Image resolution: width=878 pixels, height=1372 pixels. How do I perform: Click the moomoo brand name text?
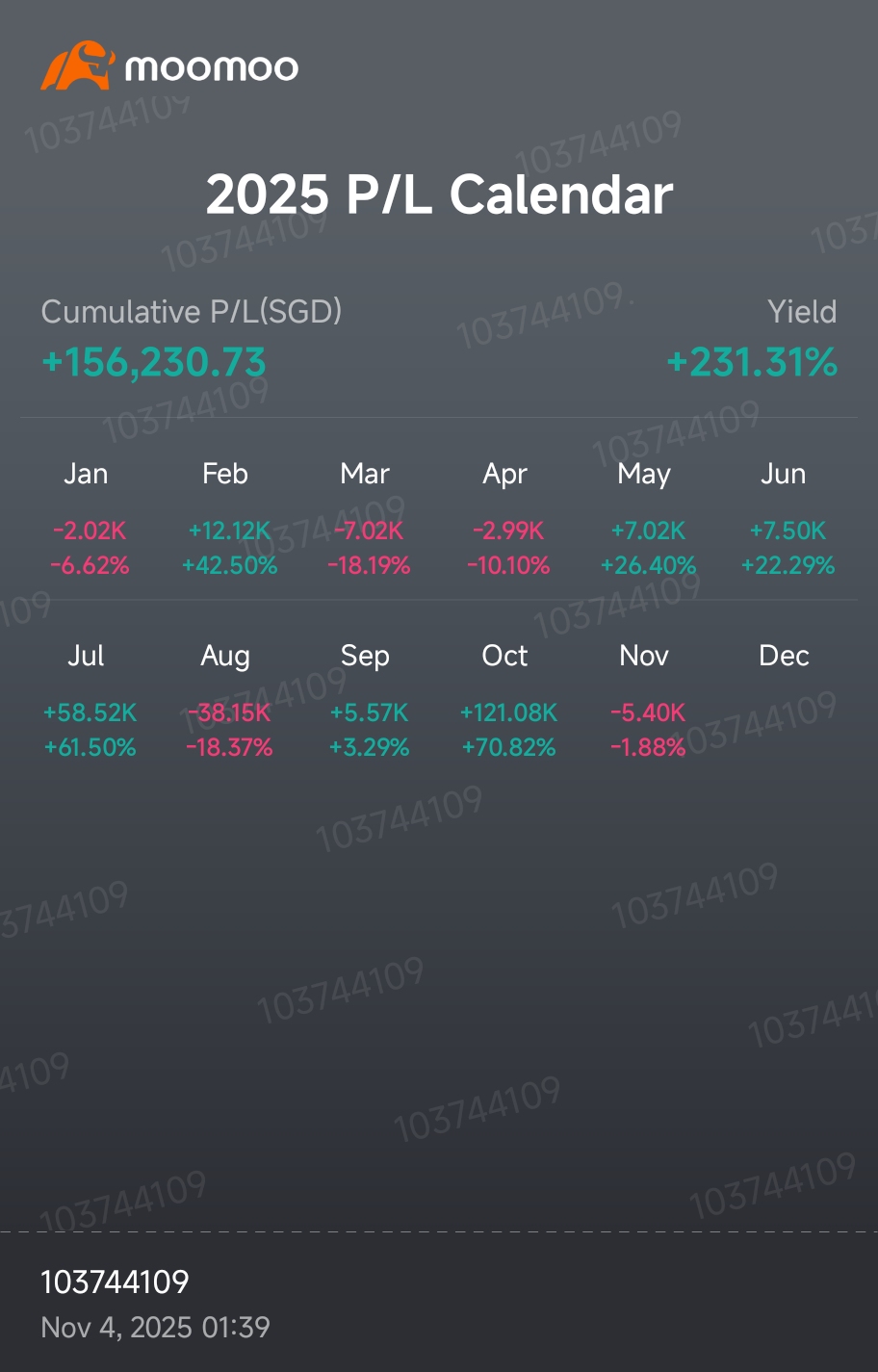tap(212, 67)
